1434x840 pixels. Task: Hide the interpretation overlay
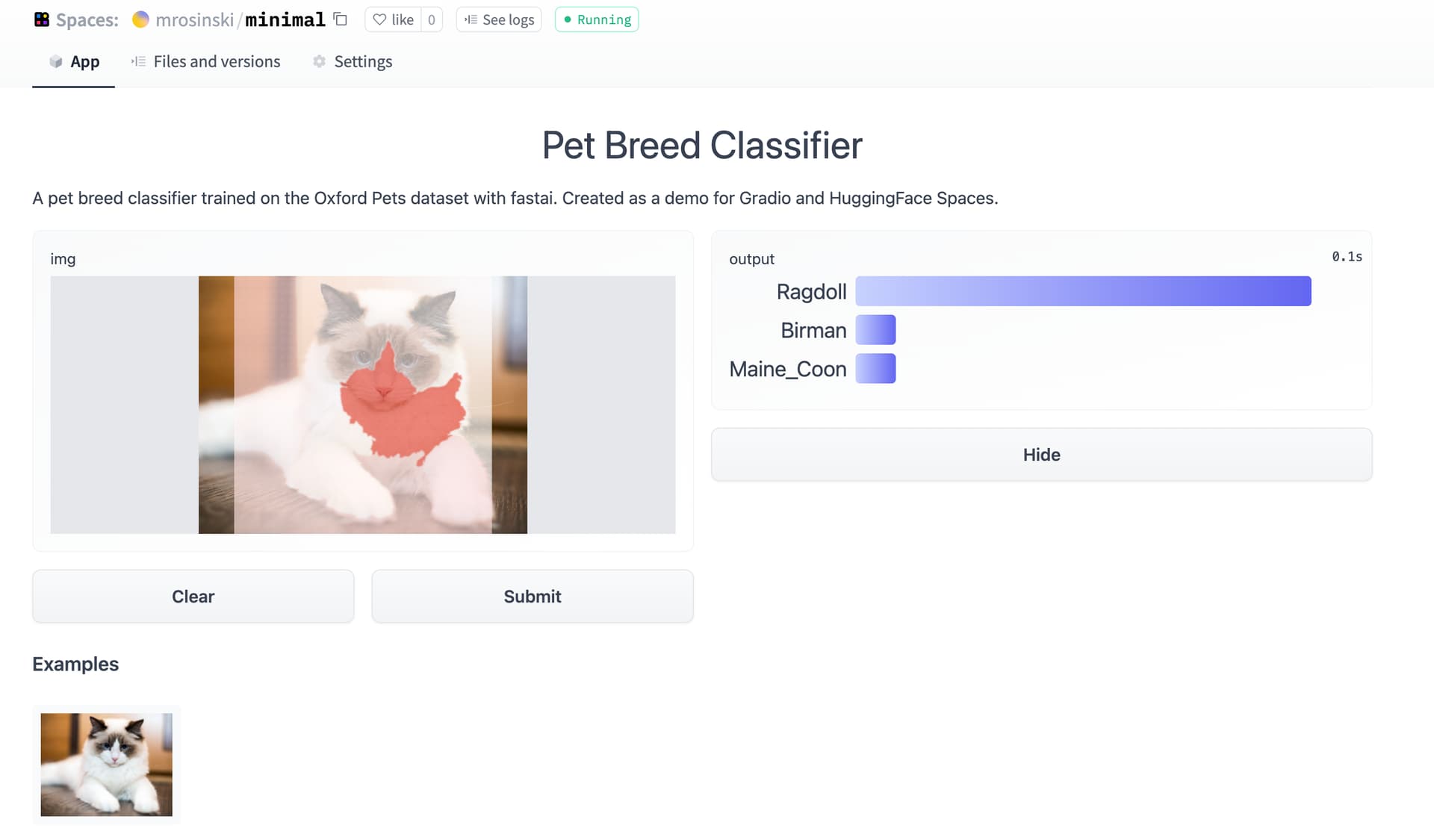1041,454
